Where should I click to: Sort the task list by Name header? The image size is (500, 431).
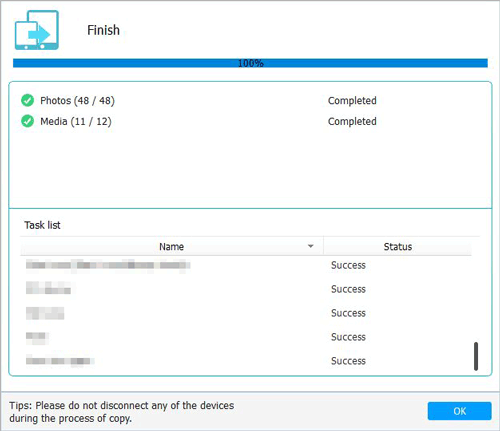[x=172, y=246]
